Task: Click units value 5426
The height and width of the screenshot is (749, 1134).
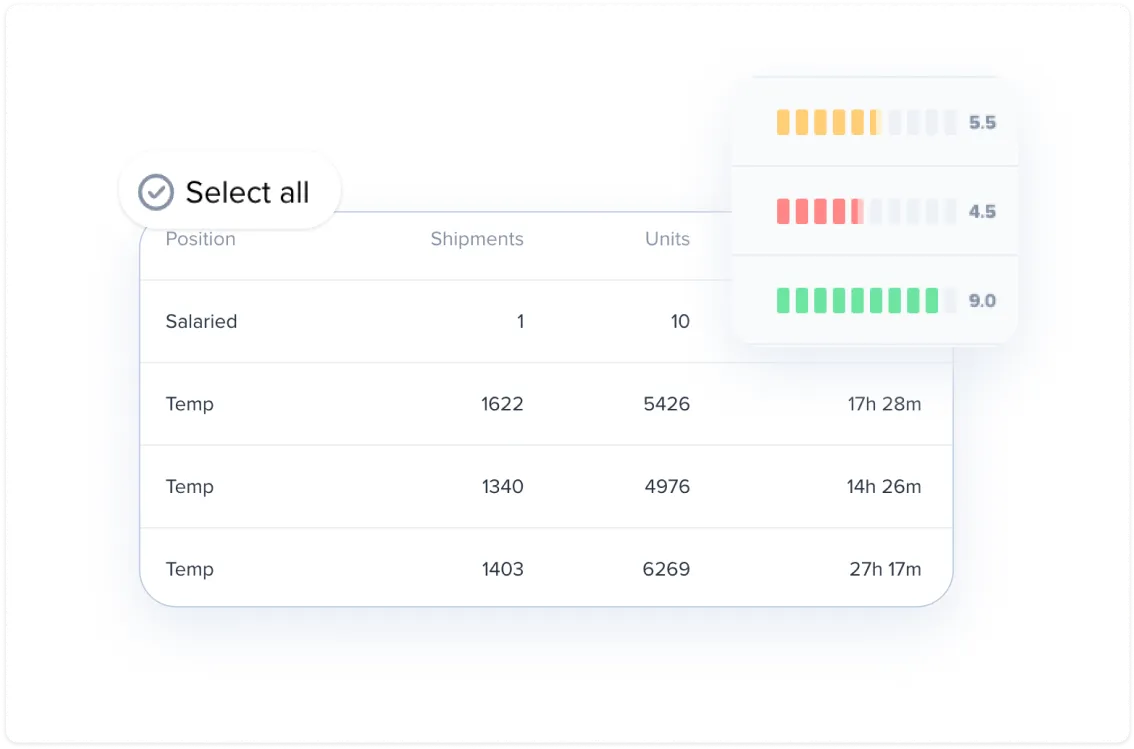Action: click(666, 404)
